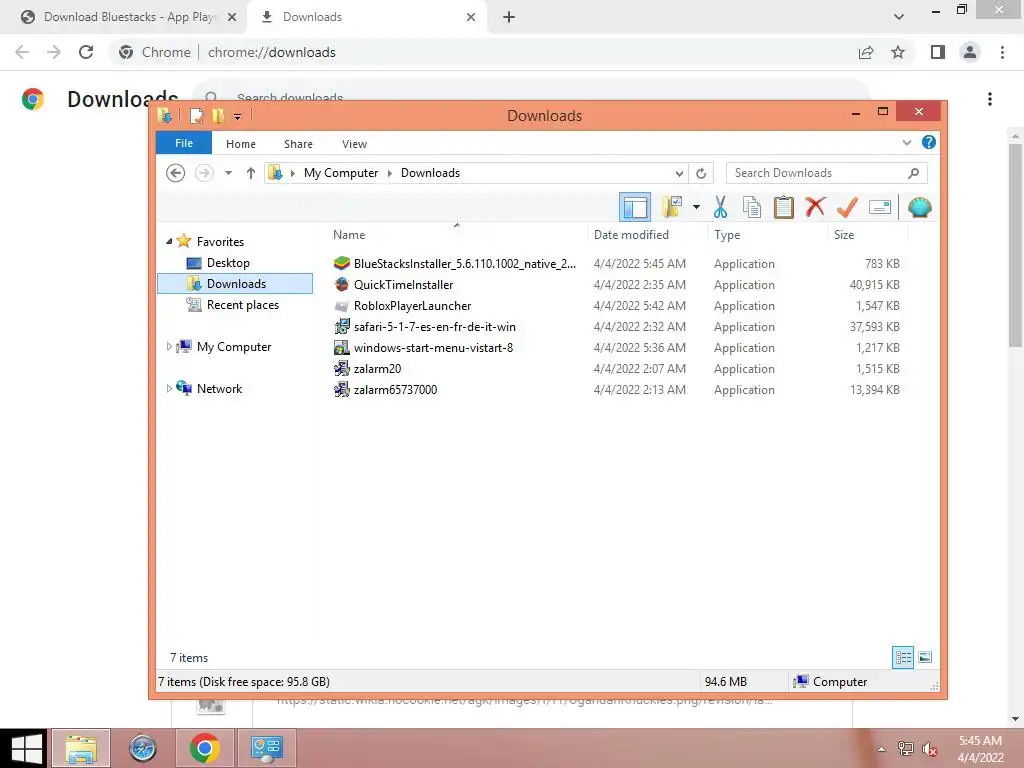Open Explorer help question mark icon
1024x768 pixels.
click(929, 142)
